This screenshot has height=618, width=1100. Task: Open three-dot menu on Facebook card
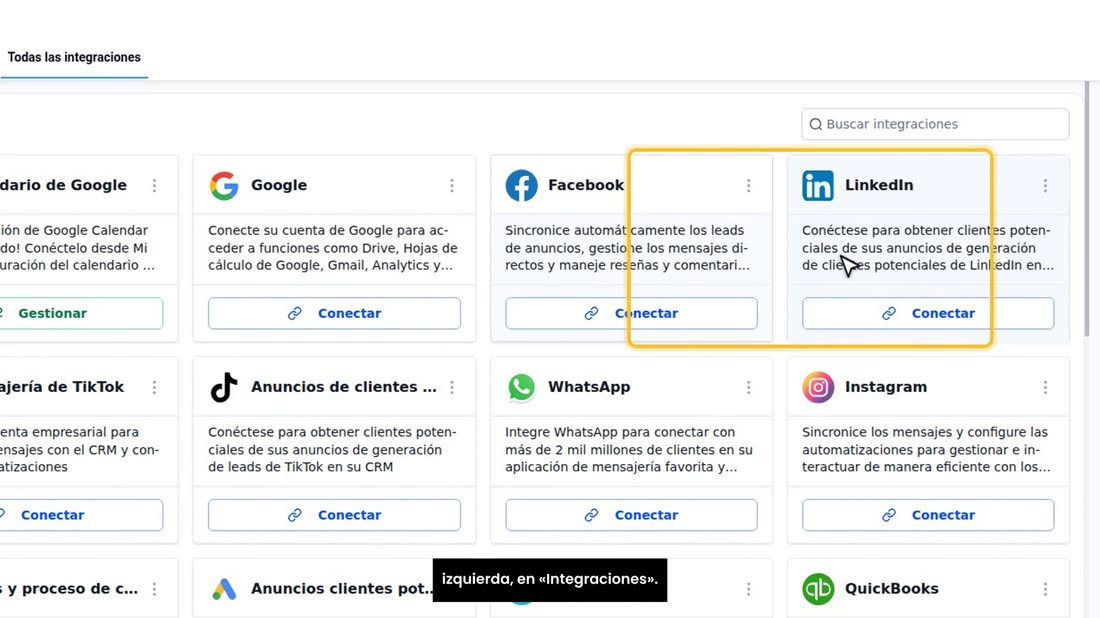pos(749,185)
